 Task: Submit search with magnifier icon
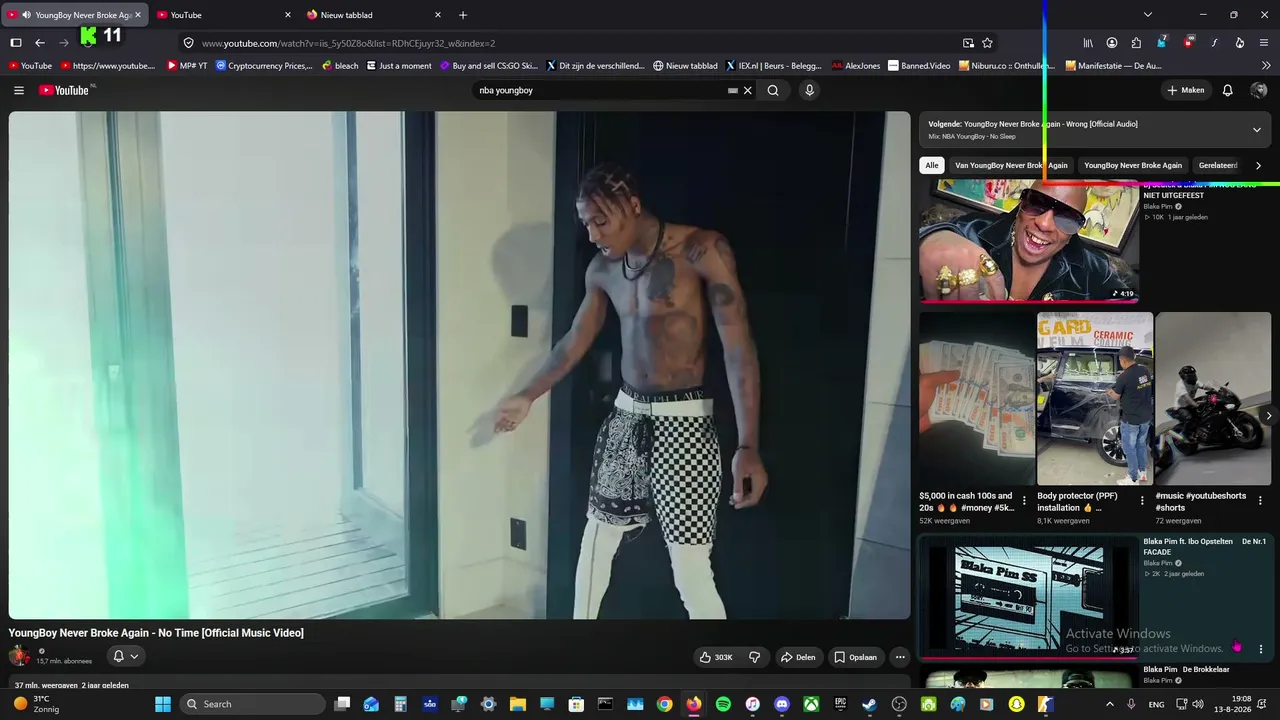[773, 90]
